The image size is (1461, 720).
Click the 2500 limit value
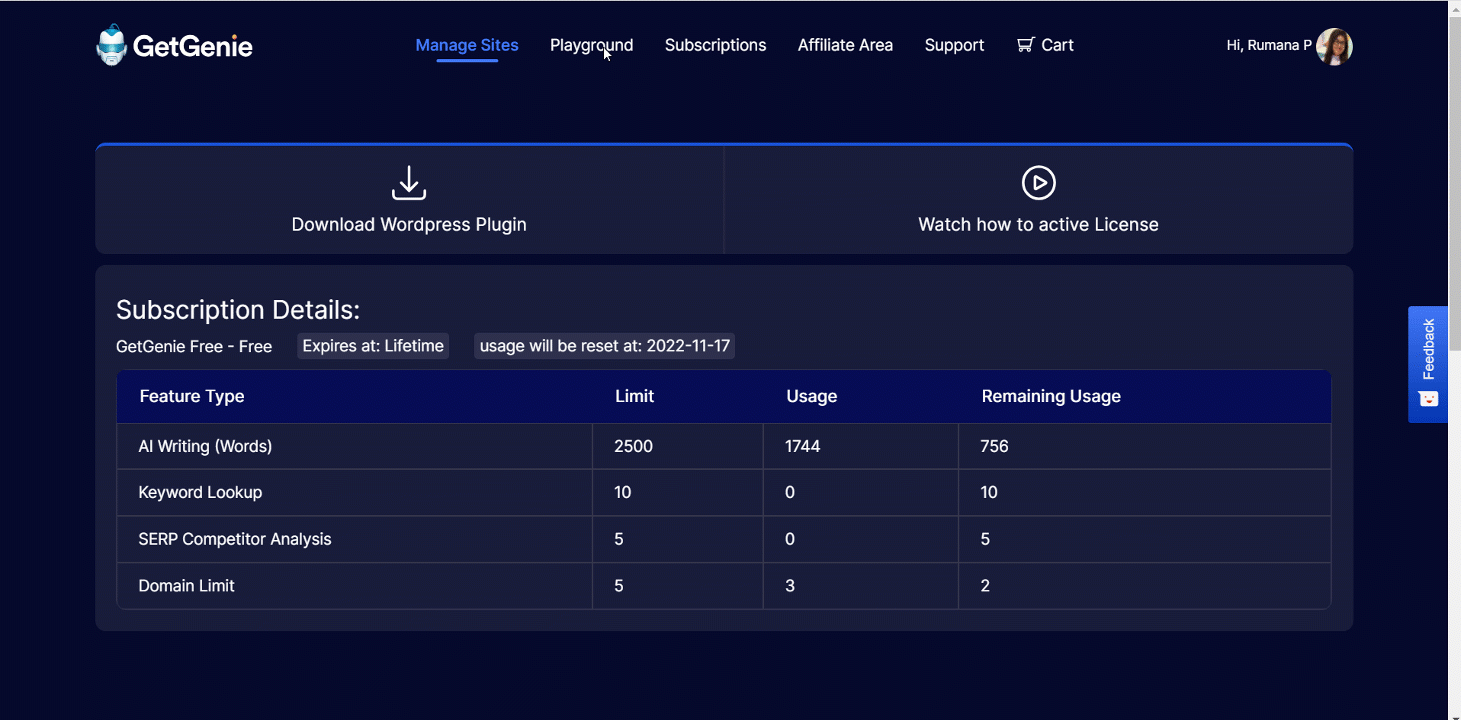click(633, 446)
